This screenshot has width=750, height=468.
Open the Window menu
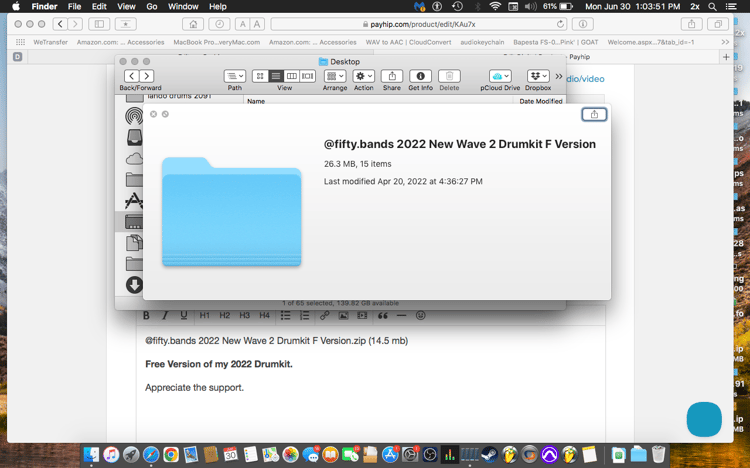(183, 7)
